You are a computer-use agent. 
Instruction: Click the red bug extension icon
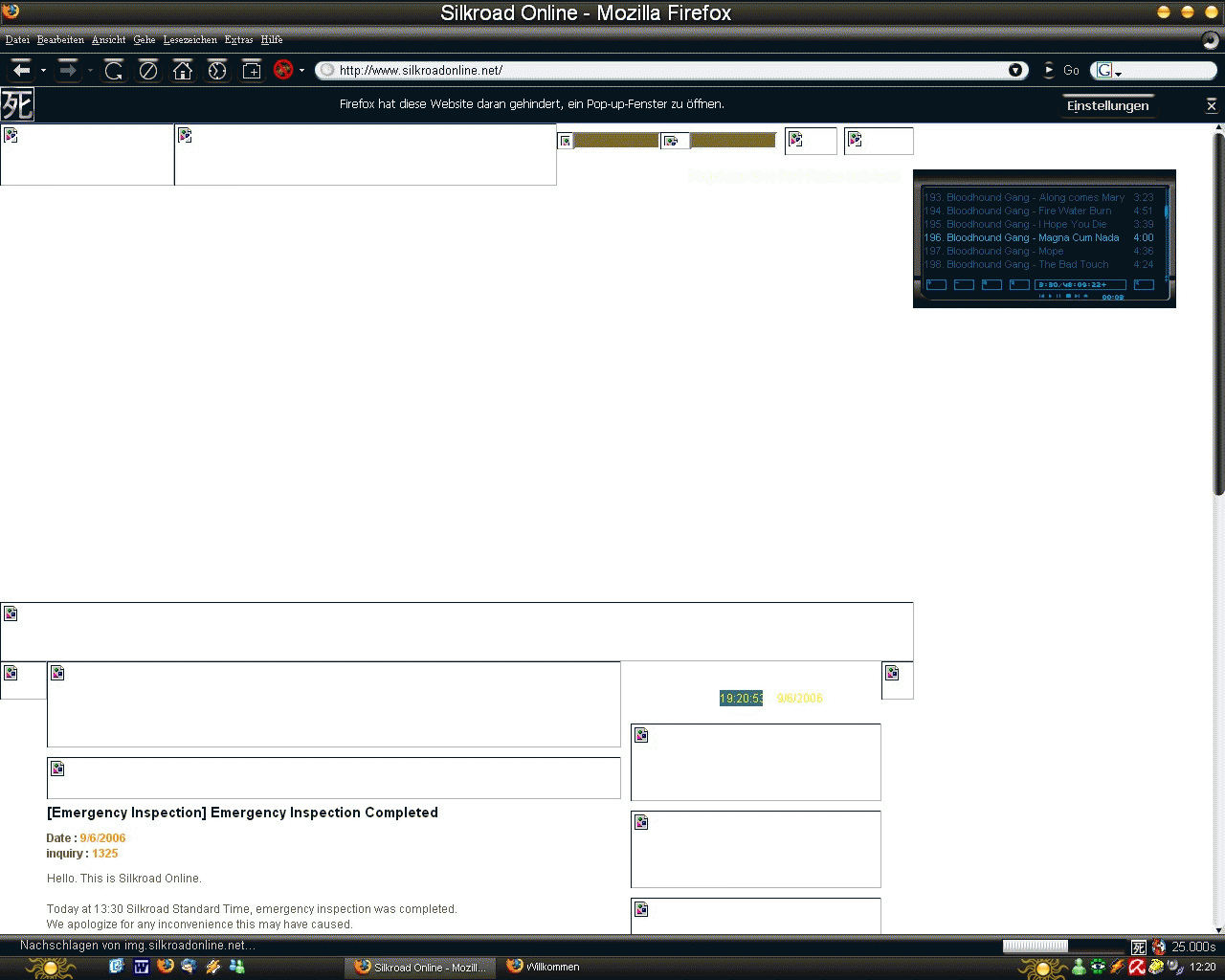283,70
